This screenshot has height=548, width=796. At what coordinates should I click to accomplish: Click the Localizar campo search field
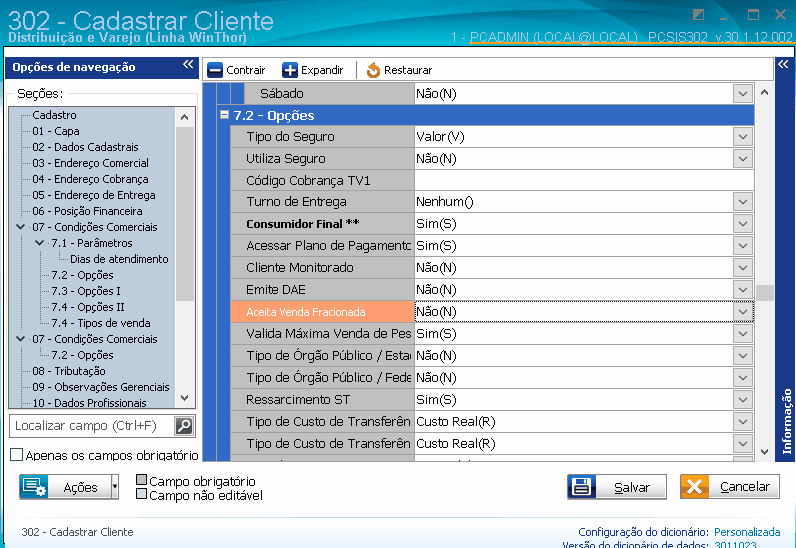tap(92, 426)
